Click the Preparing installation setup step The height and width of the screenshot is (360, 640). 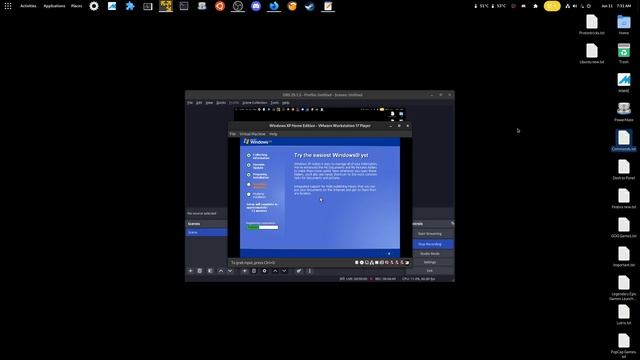tap(258, 176)
